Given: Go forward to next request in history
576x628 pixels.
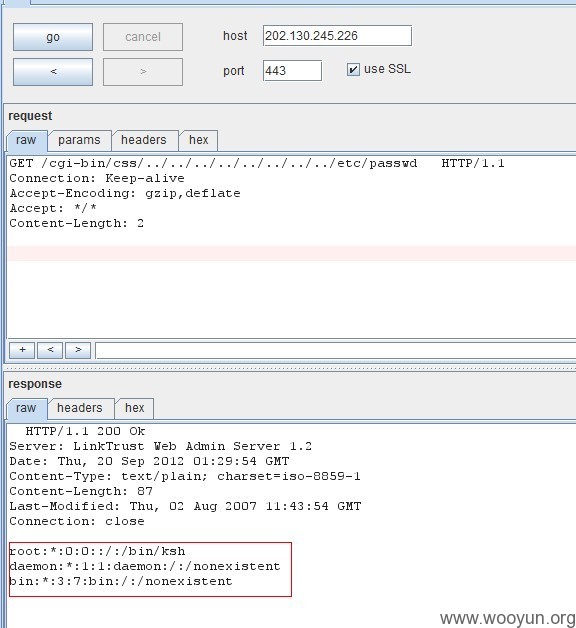Looking at the screenshot, I should (x=143, y=72).
